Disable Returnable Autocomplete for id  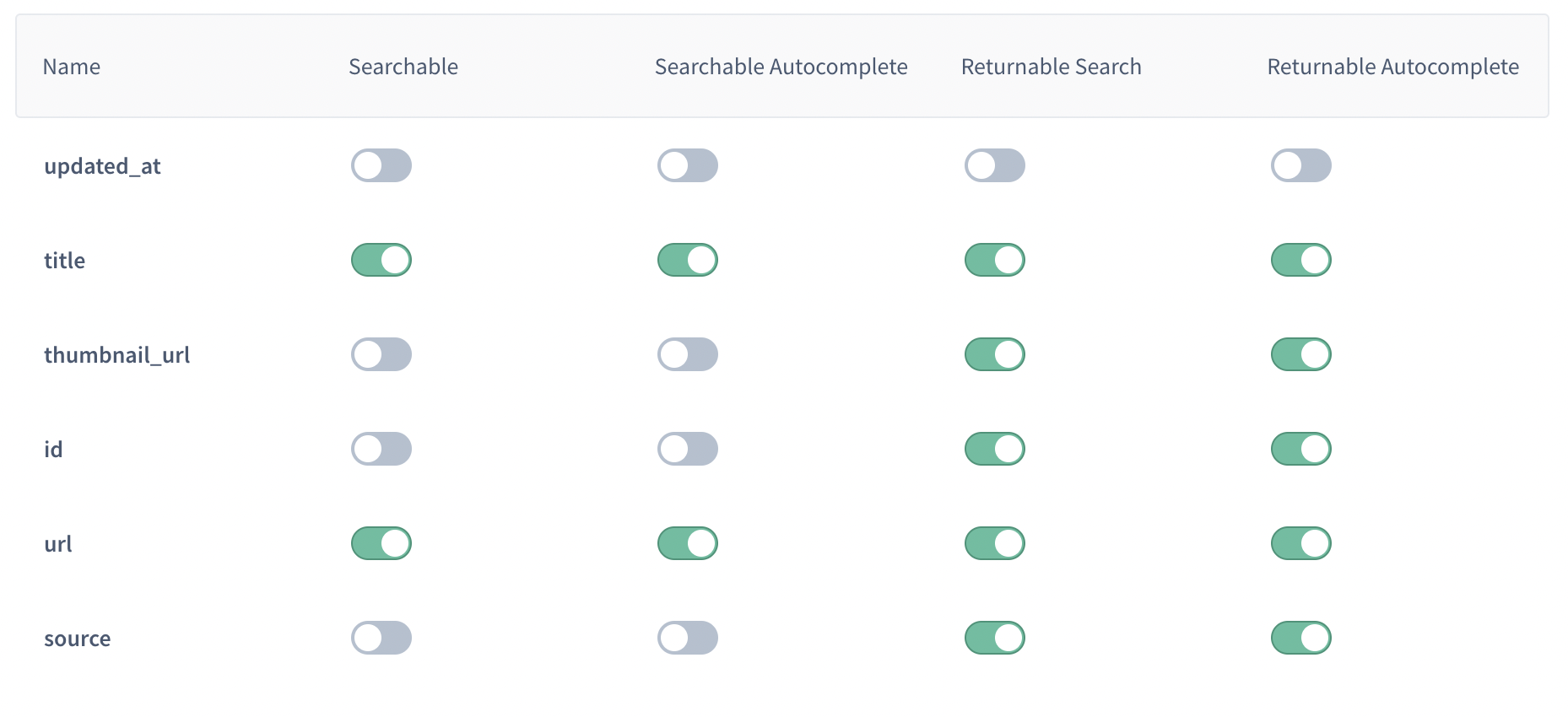click(1301, 449)
